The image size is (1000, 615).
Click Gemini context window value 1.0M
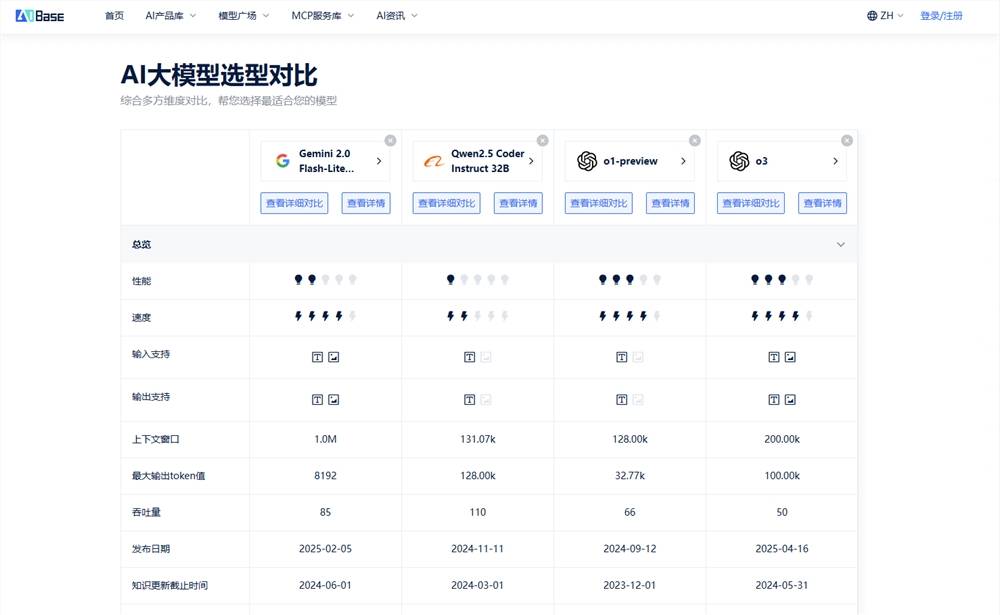click(325, 439)
